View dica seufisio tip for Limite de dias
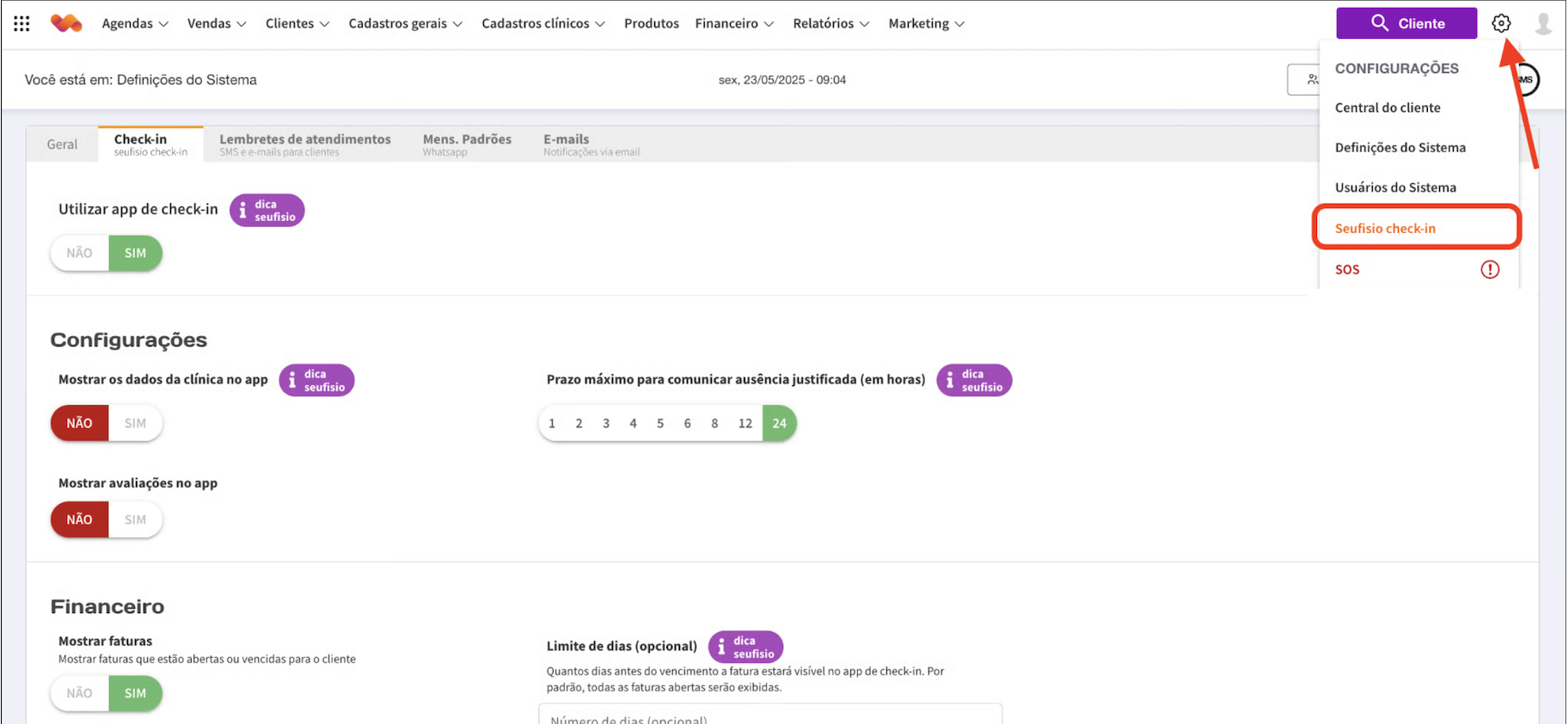 click(745, 647)
